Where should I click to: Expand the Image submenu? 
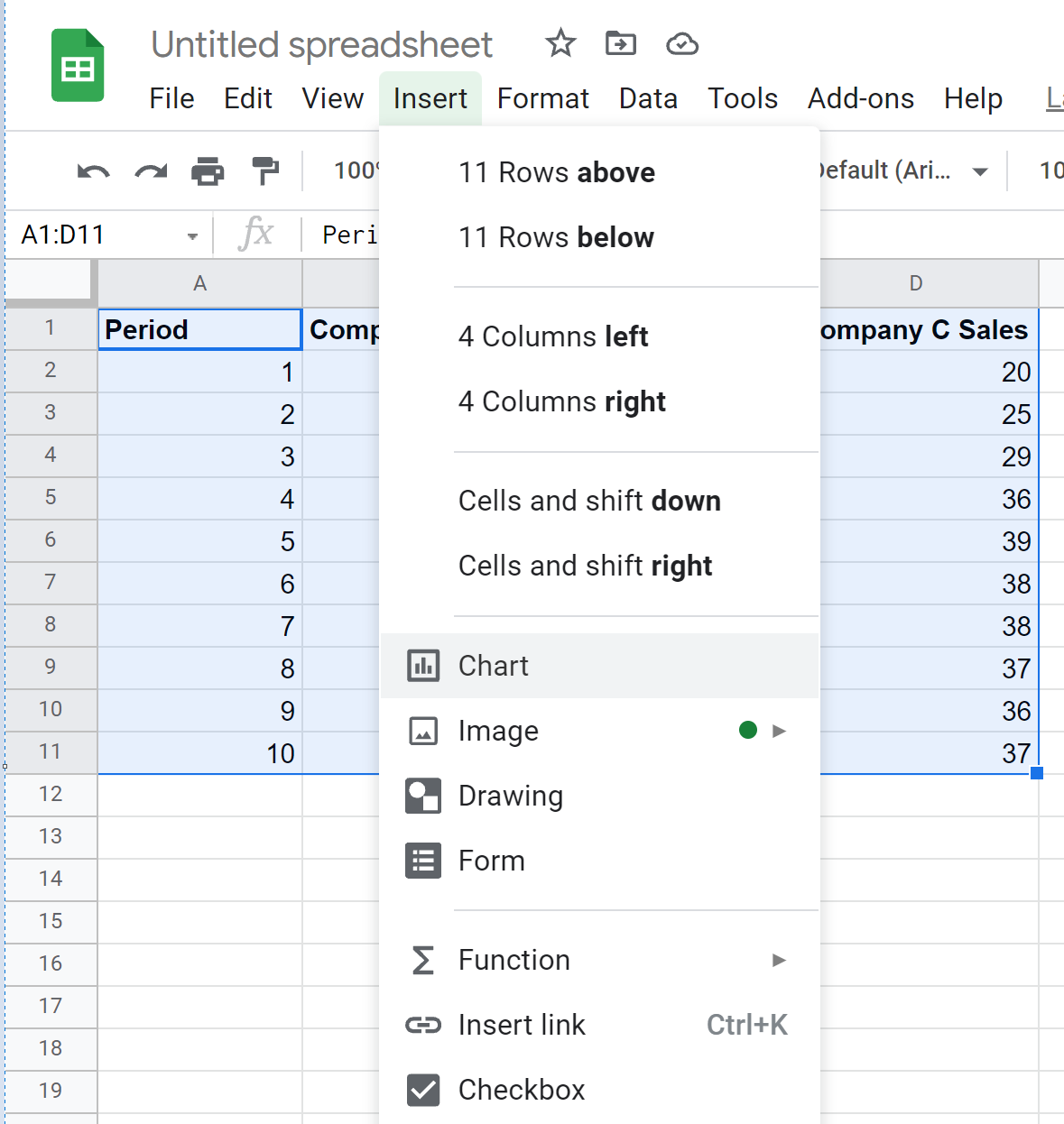[x=779, y=731]
